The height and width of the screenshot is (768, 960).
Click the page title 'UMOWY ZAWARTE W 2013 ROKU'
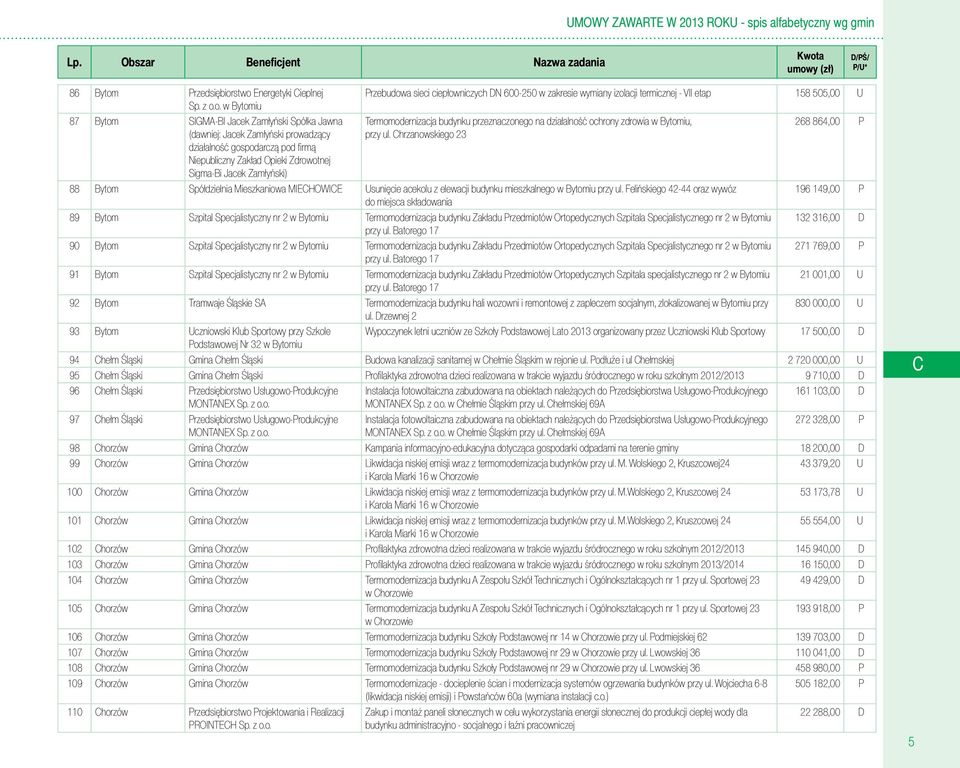(x=651, y=23)
